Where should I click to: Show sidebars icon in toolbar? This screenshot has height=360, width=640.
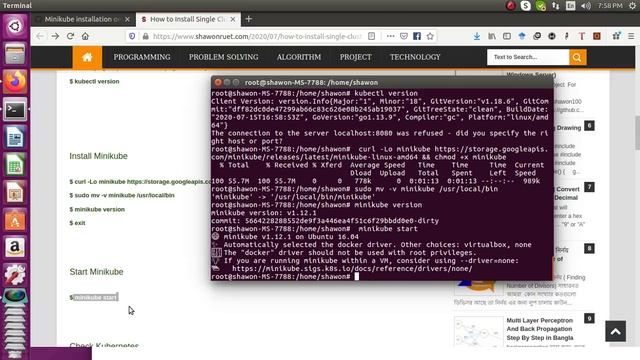507,36
